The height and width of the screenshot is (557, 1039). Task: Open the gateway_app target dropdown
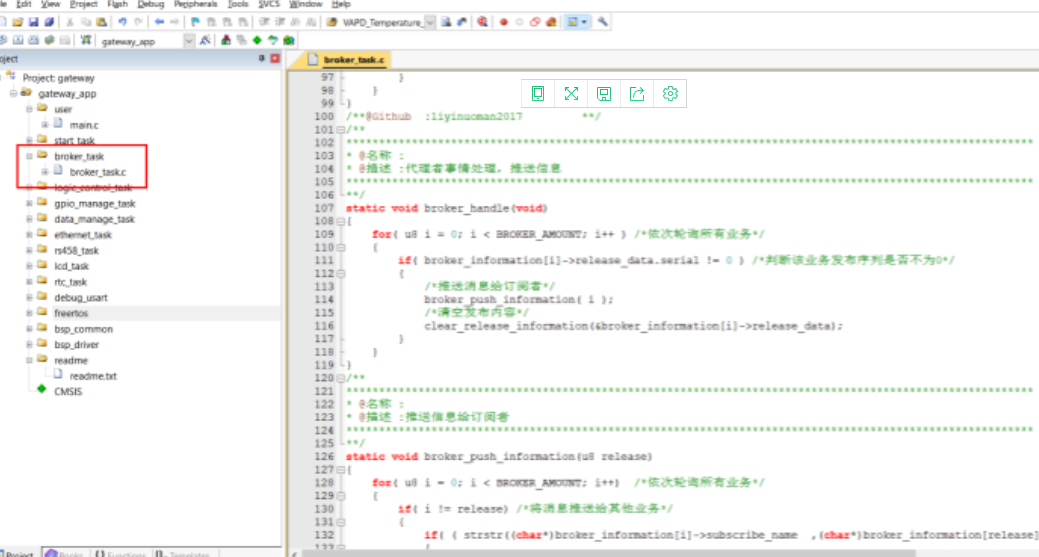coord(189,41)
